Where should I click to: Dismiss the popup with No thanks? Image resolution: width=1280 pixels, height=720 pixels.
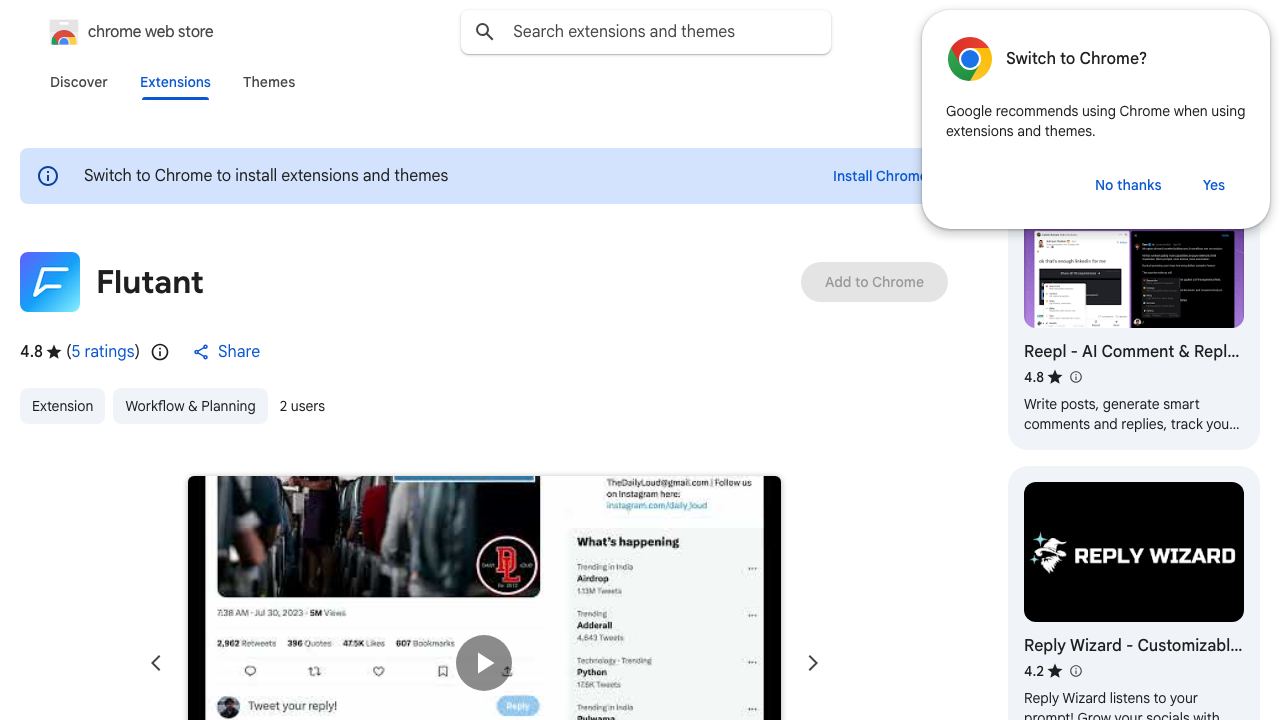(1128, 185)
